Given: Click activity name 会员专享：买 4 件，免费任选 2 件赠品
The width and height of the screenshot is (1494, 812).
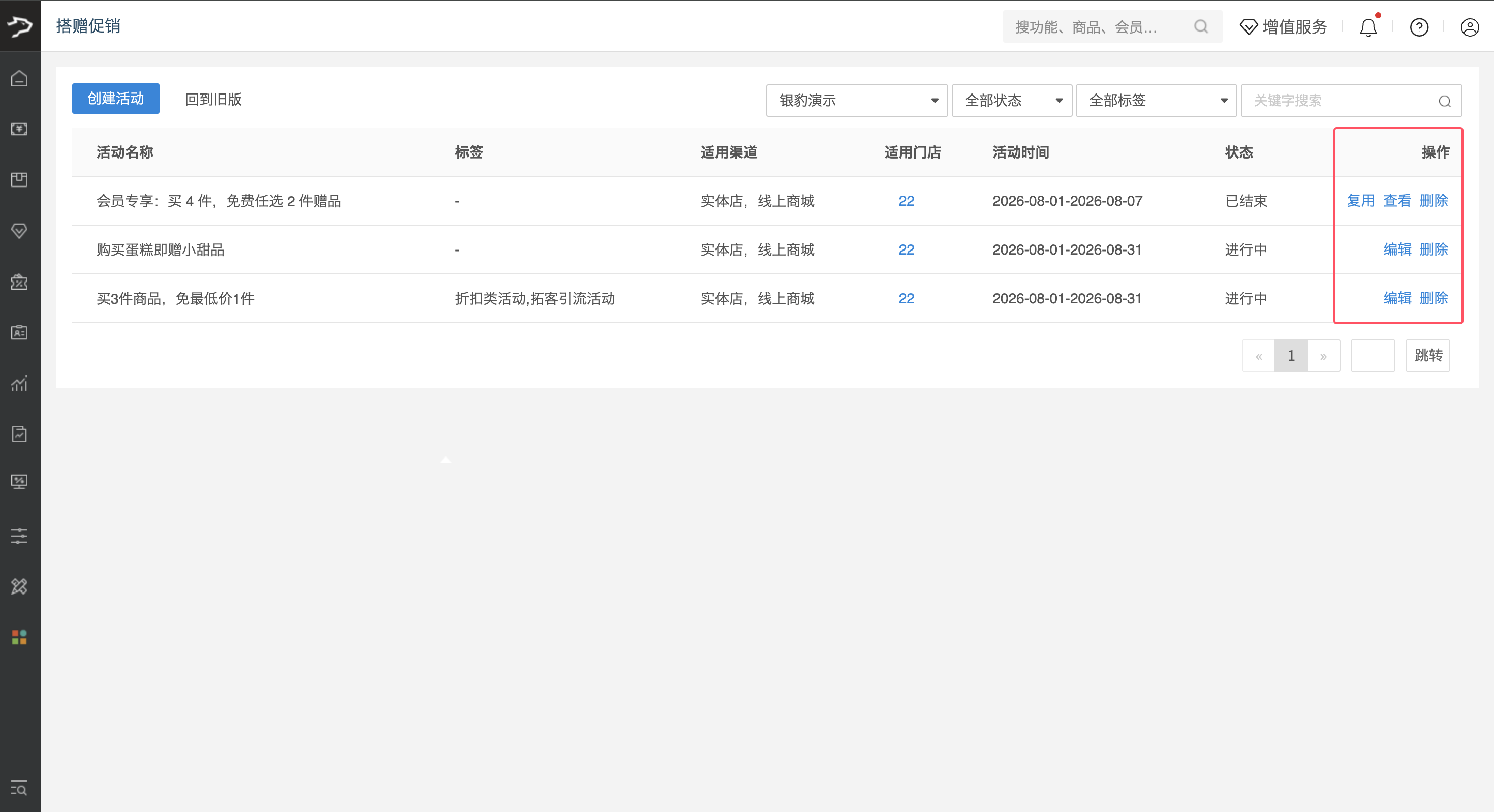Looking at the screenshot, I should coord(219,201).
